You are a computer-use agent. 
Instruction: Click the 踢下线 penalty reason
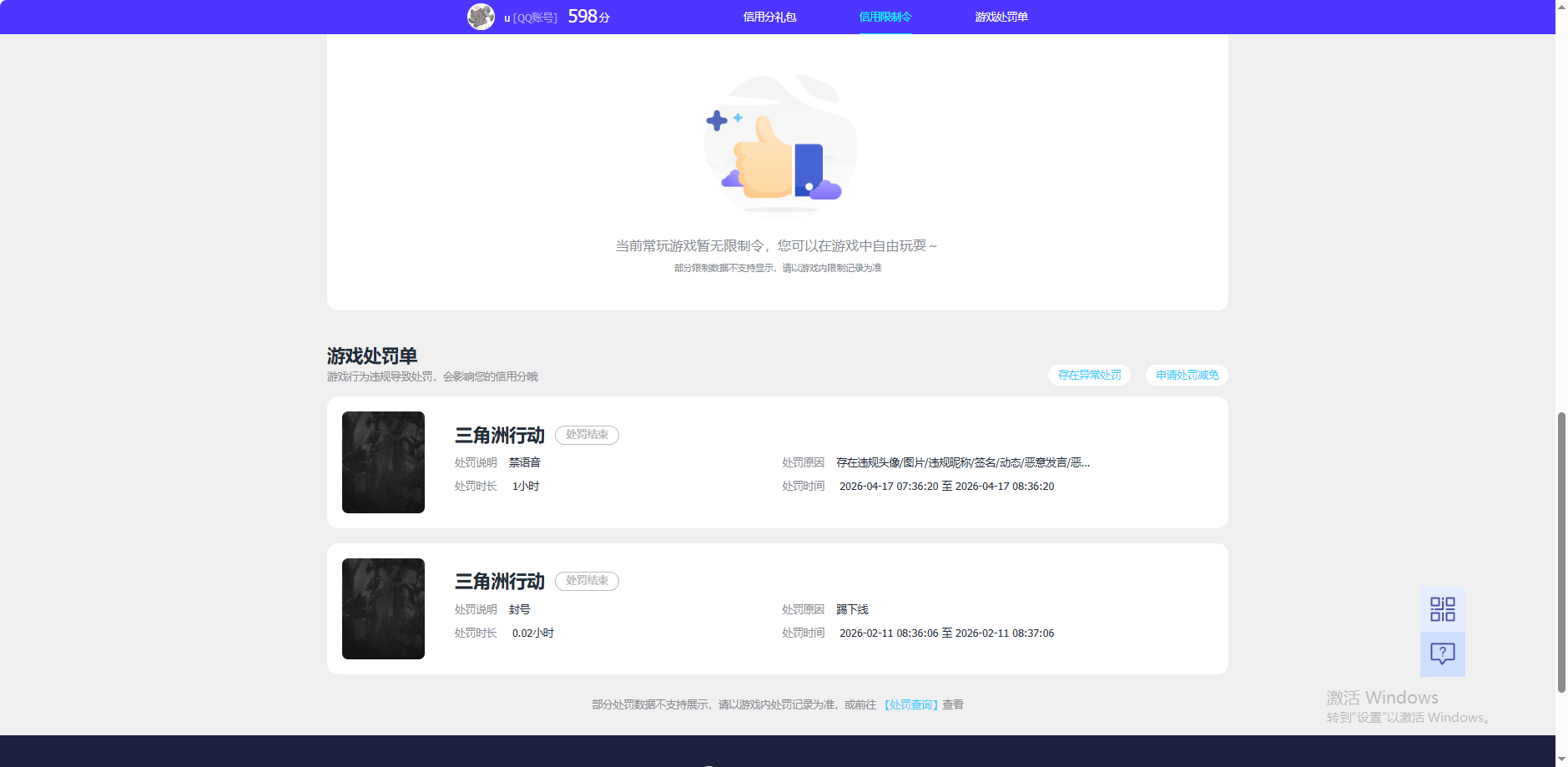click(x=852, y=609)
